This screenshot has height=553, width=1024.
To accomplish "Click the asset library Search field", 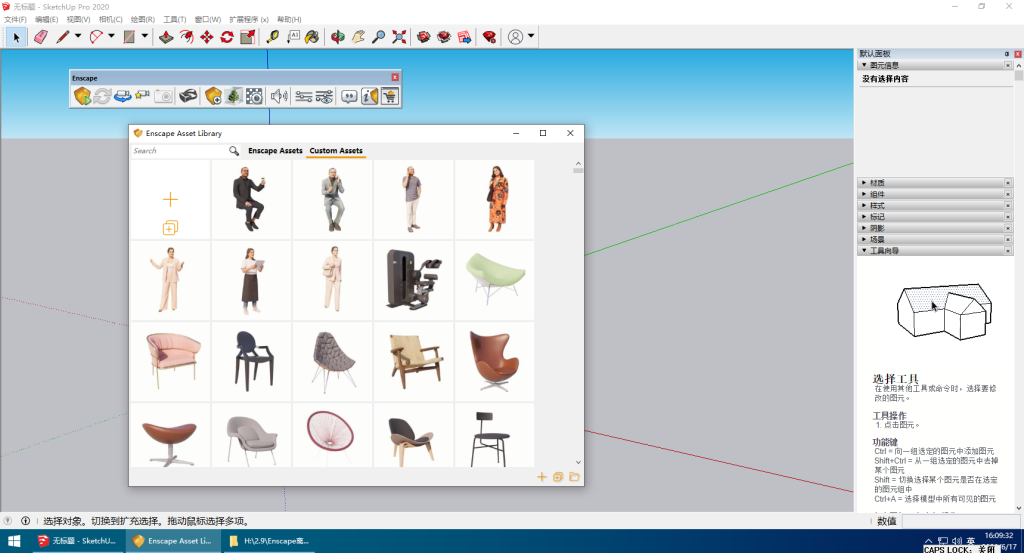I will [180, 151].
